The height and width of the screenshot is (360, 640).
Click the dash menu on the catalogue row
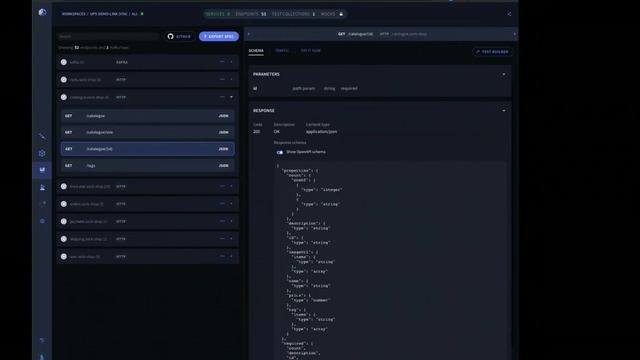click(222, 97)
